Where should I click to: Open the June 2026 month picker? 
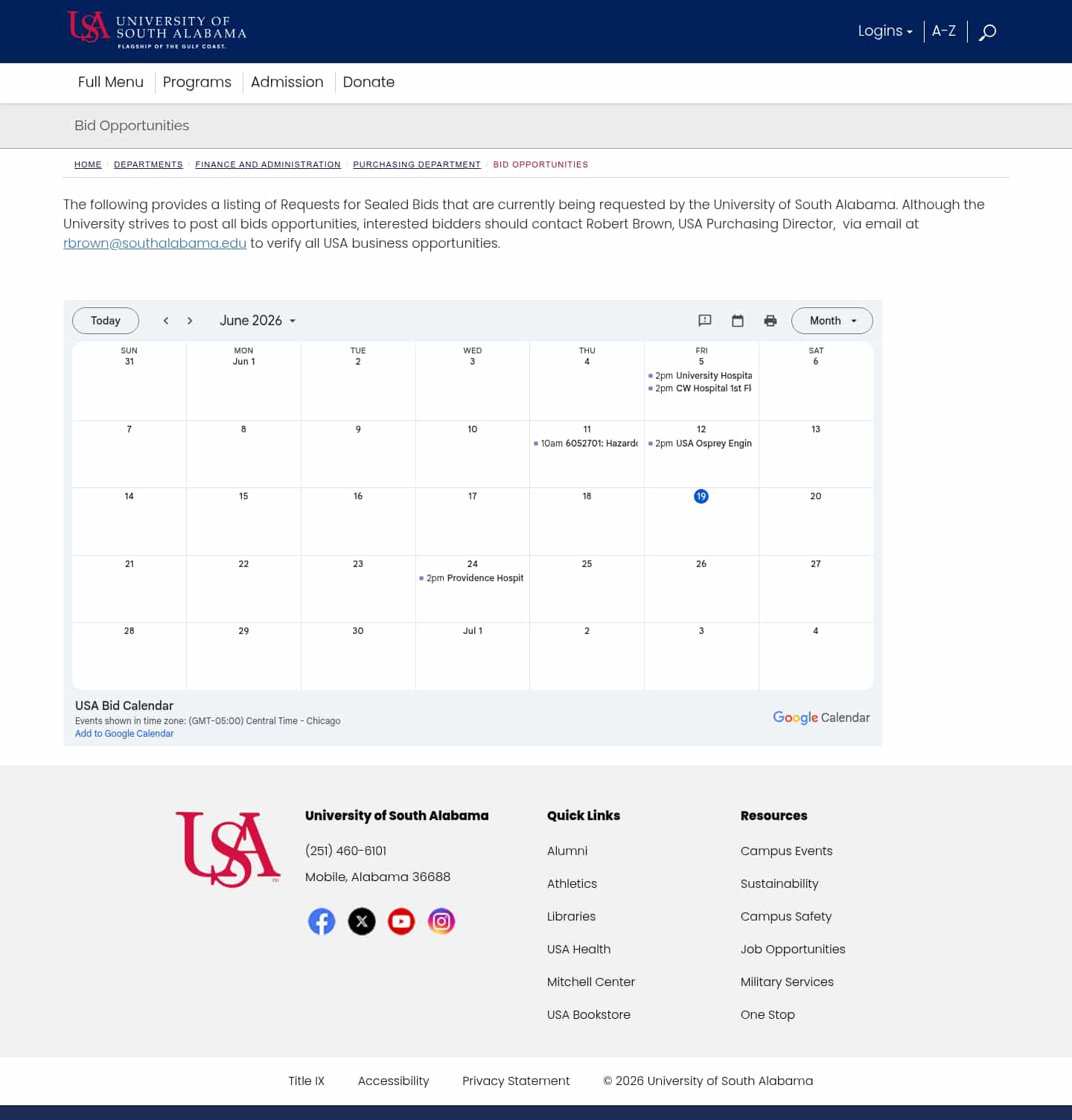tap(258, 321)
